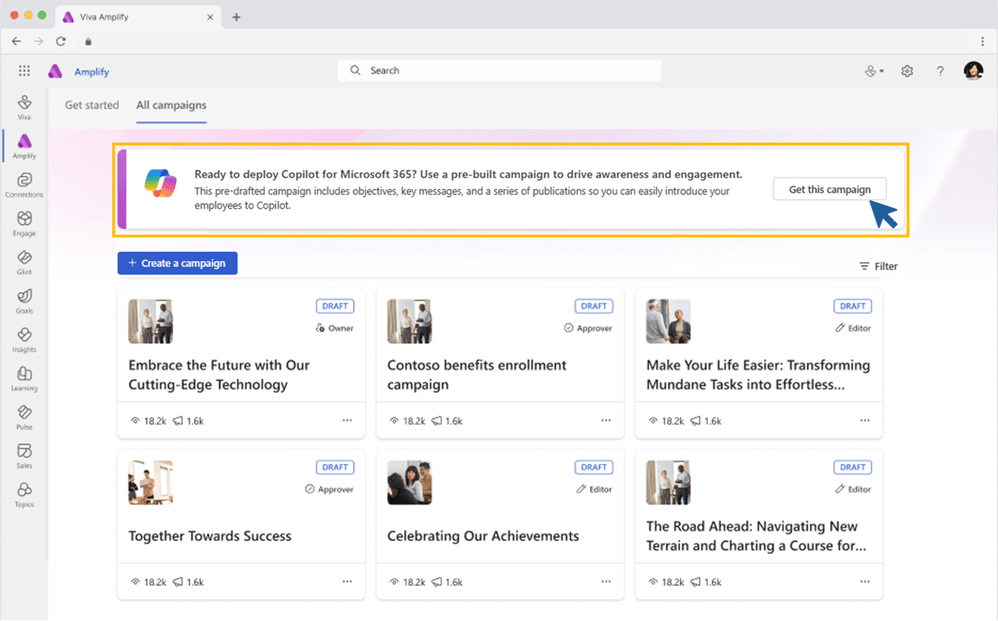Image resolution: width=998 pixels, height=621 pixels.
Task: Open the settings gear in the top bar
Action: (907, 71)
